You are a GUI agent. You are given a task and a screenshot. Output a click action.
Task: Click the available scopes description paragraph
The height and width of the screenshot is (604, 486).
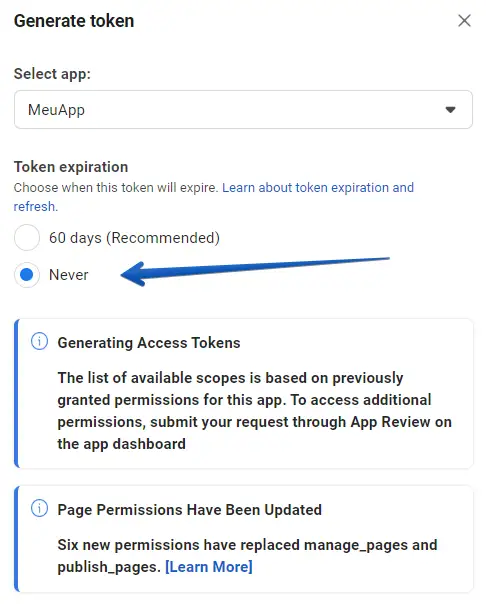(x=254, y=411)
